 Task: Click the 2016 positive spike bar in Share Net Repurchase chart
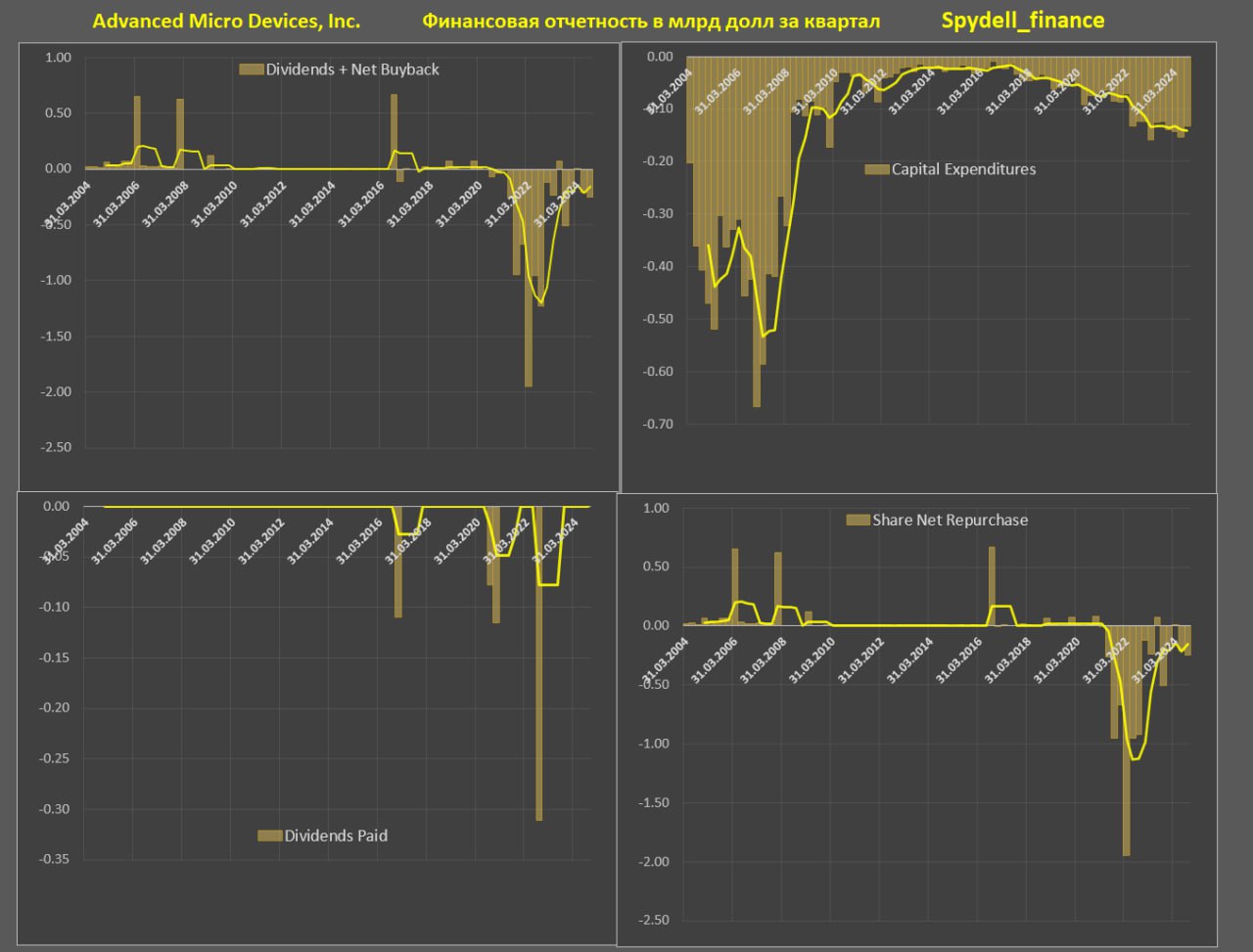point(991,585)
